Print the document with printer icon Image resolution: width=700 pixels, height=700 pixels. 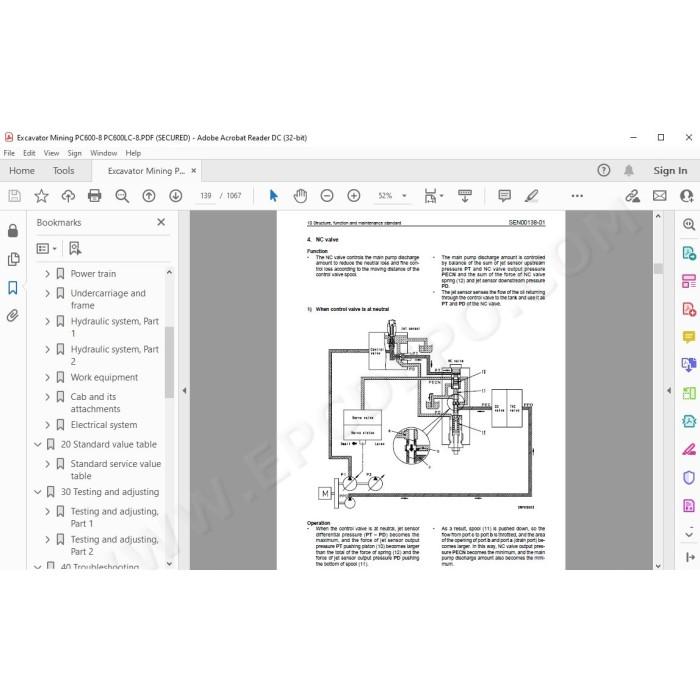[95, 196]
